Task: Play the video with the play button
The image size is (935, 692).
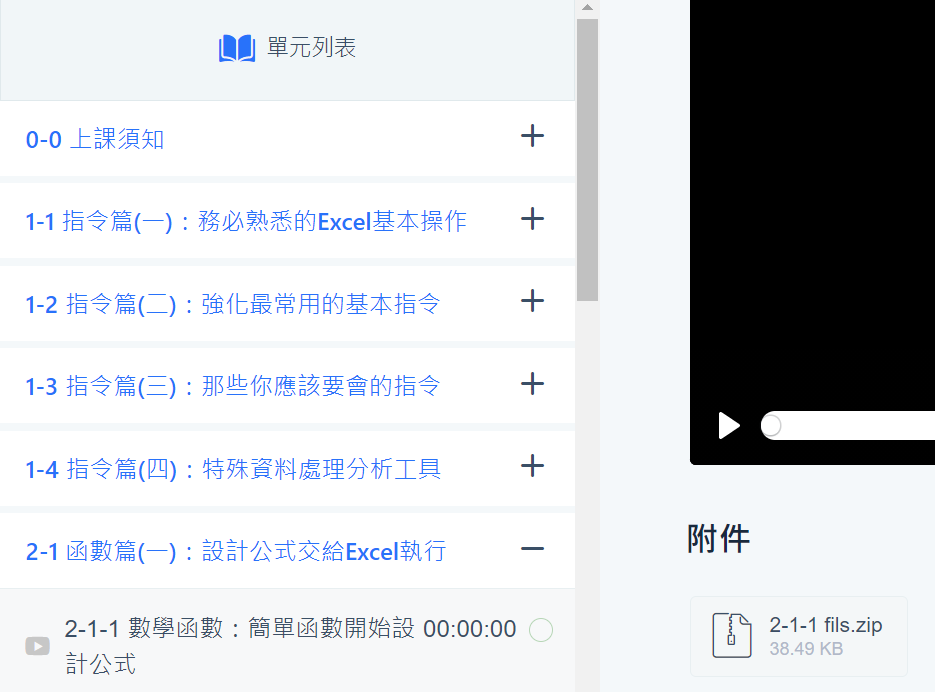Action: click(x=729, y=426)
